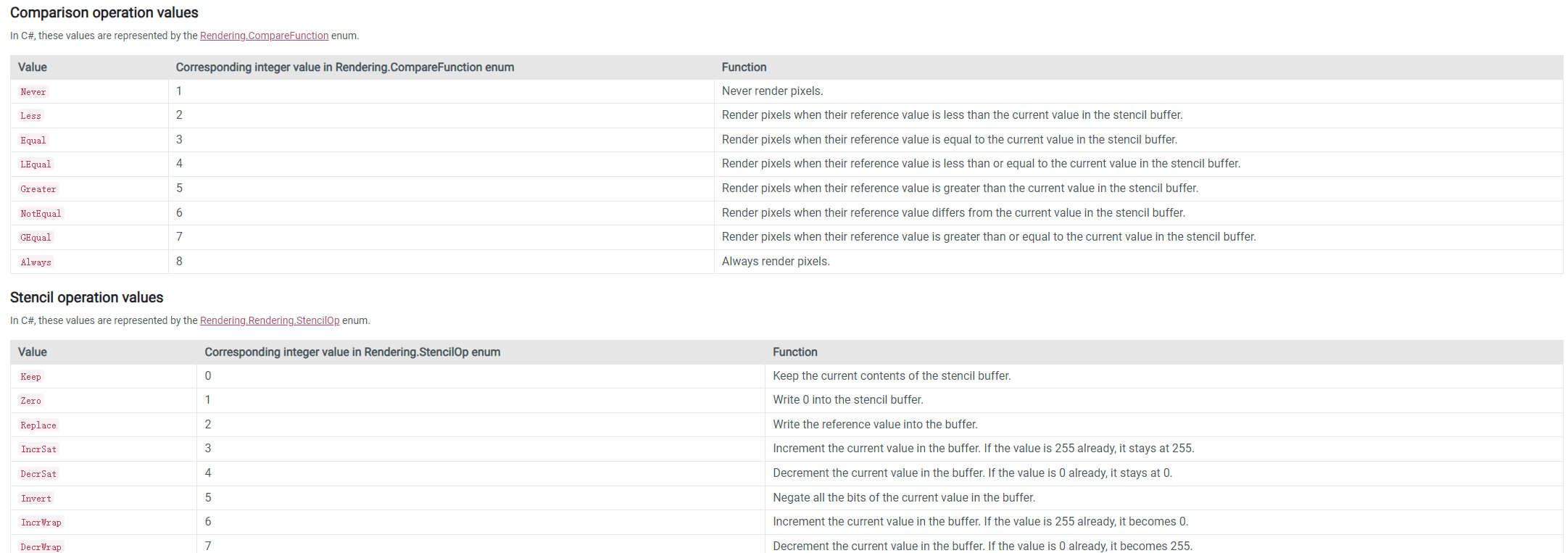Click the Never code value

(33, 92)
